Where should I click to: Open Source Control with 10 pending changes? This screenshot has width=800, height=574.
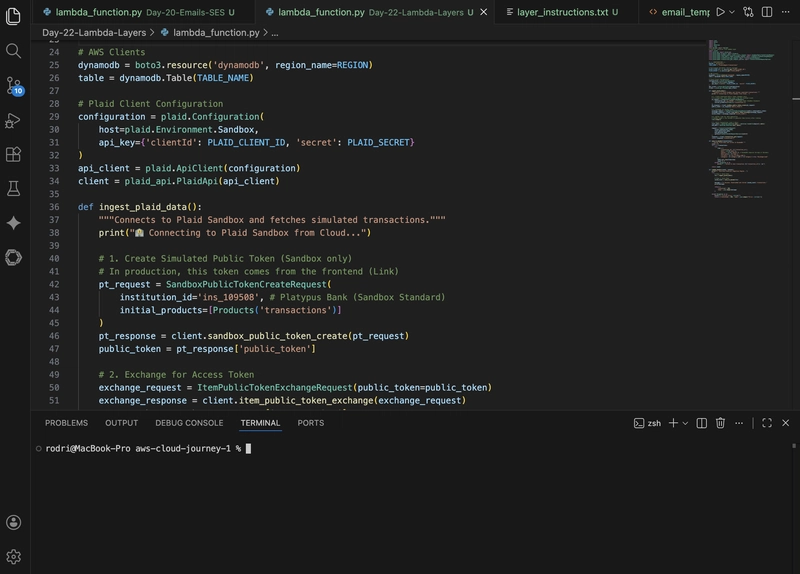coord(14,86)
